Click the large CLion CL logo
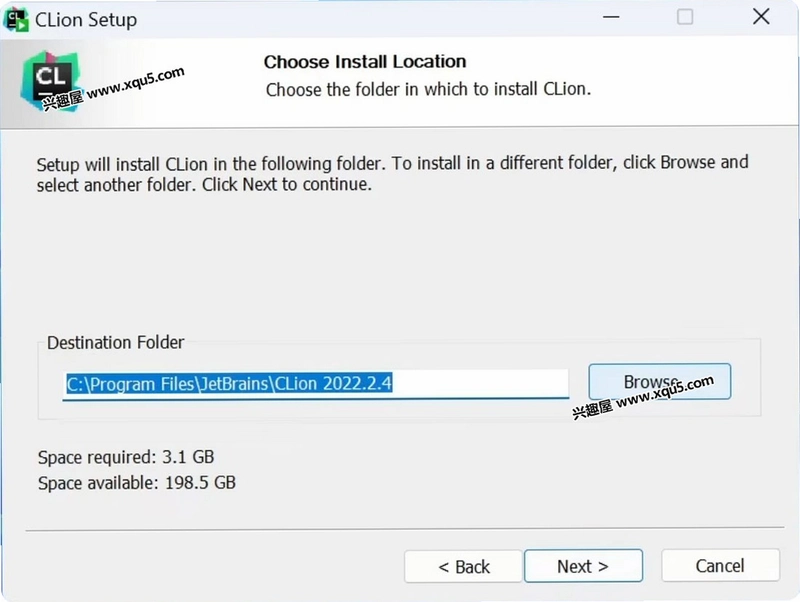 point(51,81)
